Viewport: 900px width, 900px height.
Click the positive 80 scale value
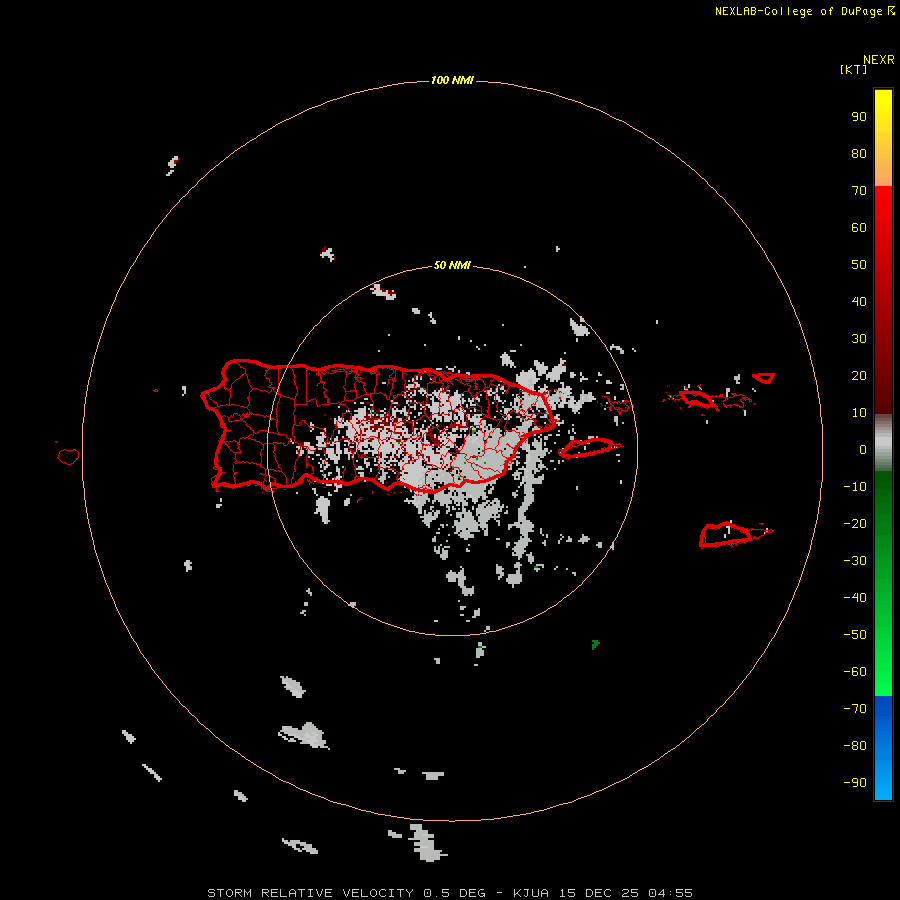859,153
